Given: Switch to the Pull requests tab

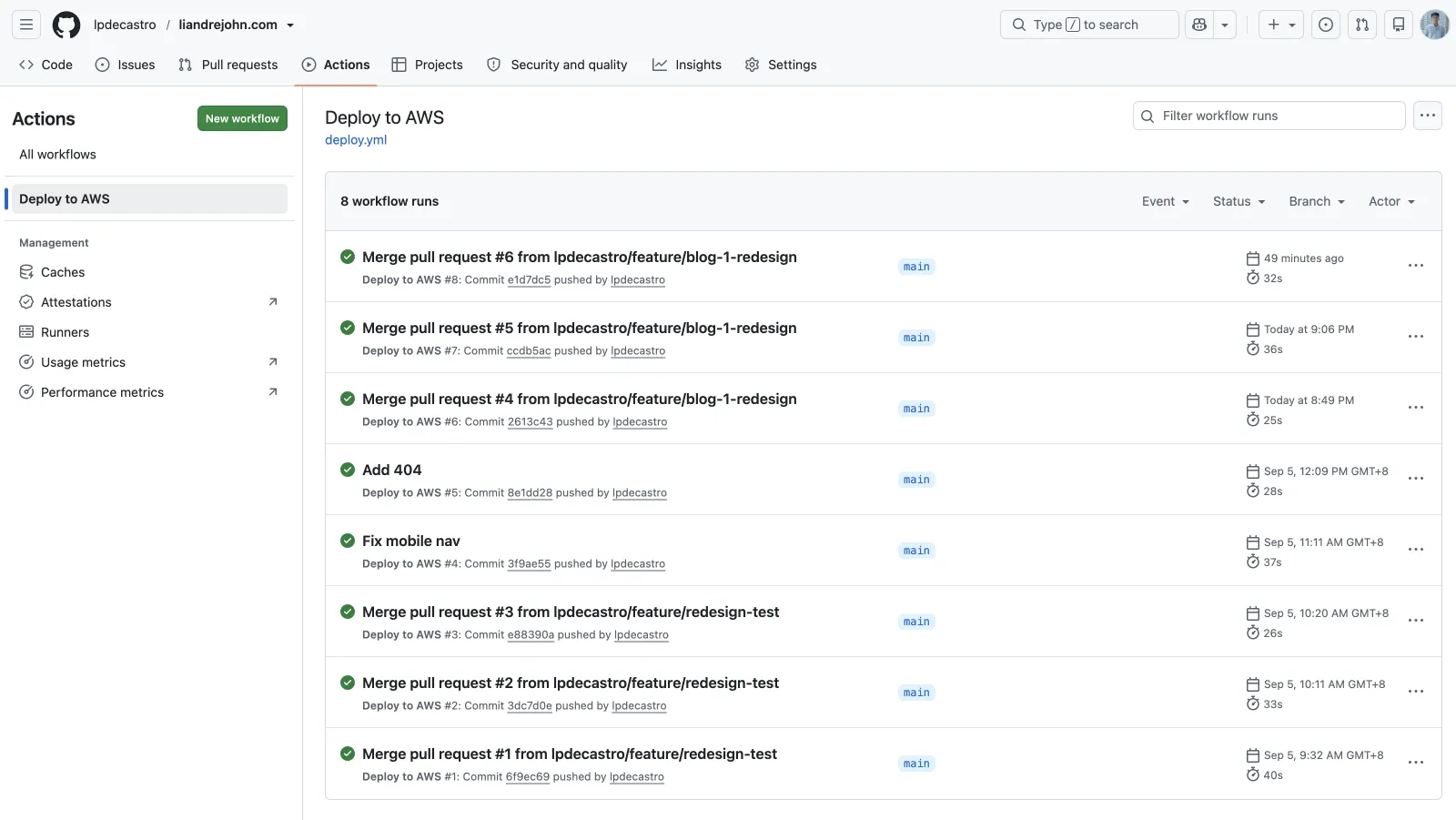Looking at the screenshot, I should point(228,65).
